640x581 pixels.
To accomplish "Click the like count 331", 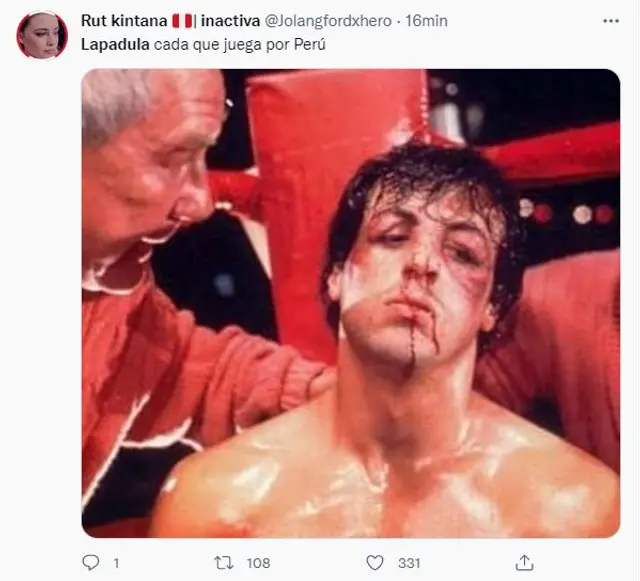I will click(409, 563).
